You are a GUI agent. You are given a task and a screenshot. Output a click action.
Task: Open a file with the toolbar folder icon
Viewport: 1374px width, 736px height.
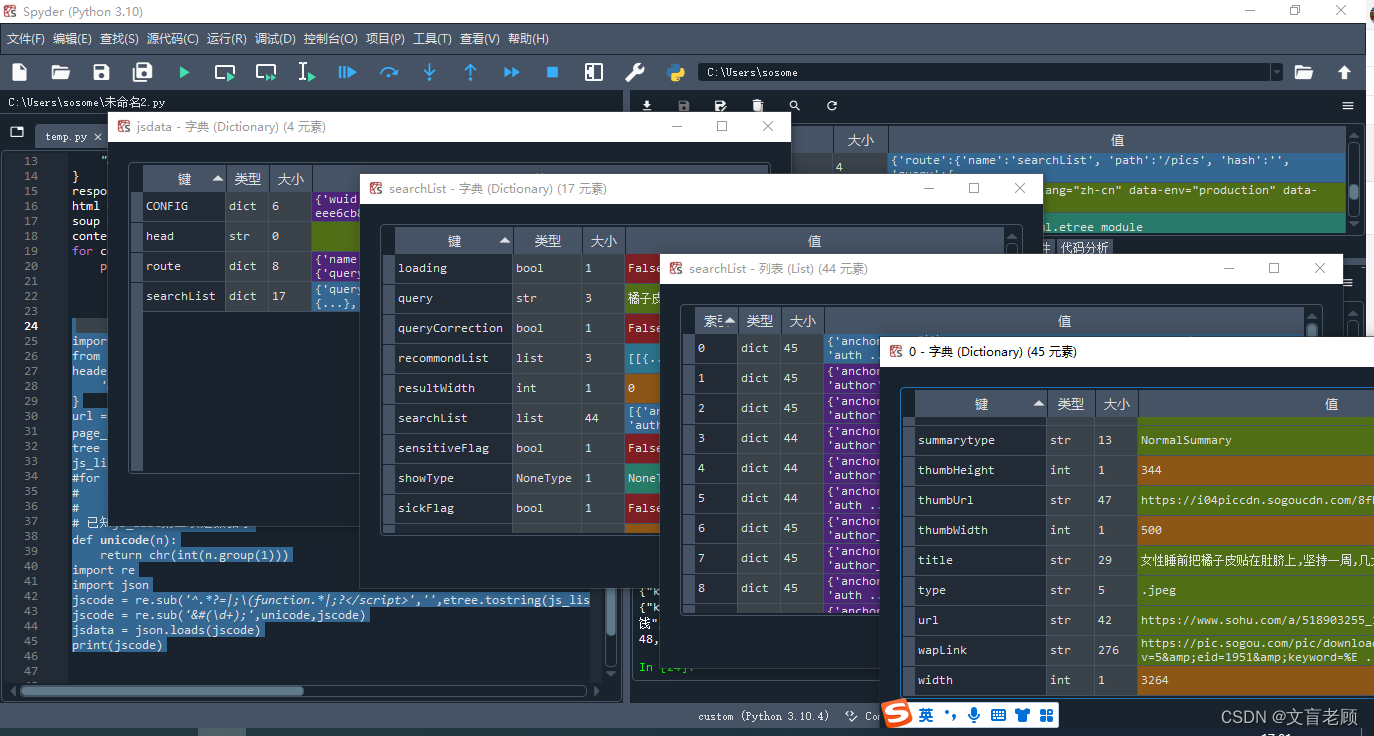[60, 72]
